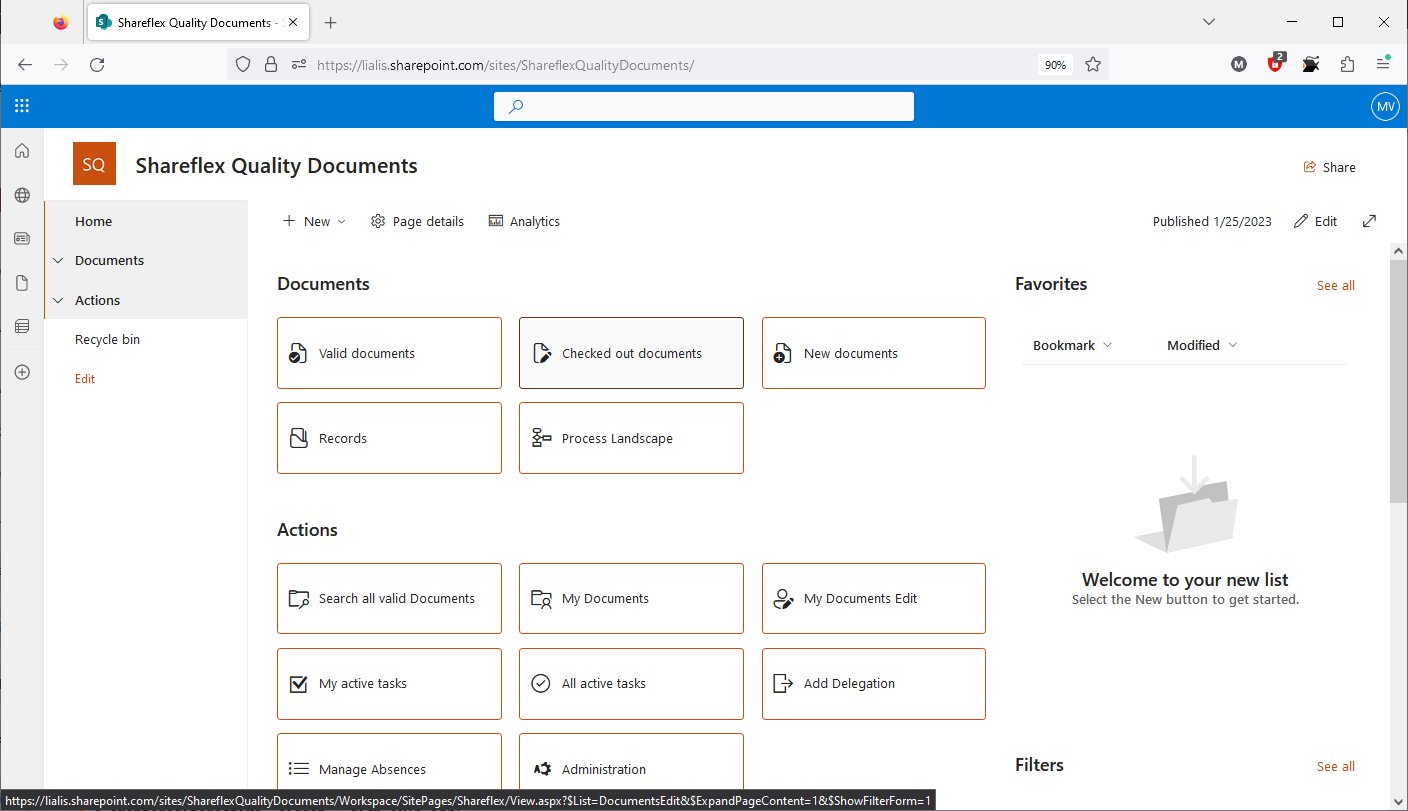Click the Firefox reload page icon
This screenshot has width=1408, height=811.
(97, 64)
